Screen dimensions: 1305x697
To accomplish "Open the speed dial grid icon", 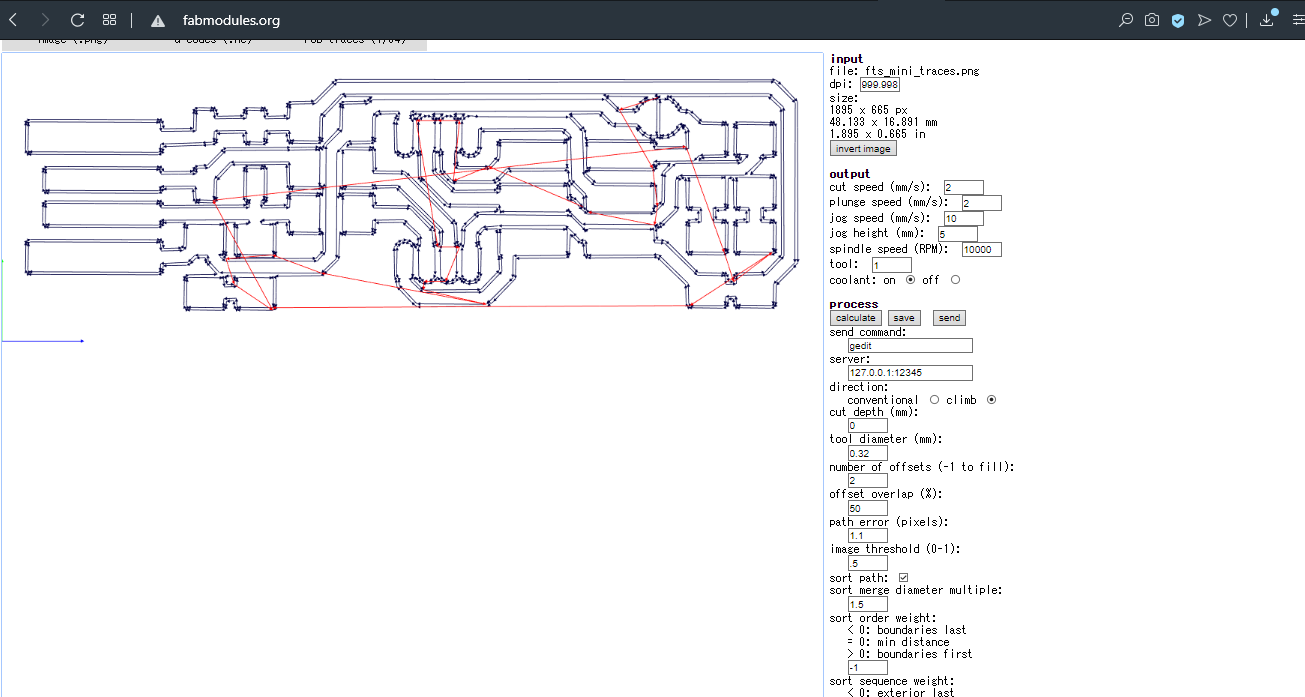I will click(110, 20).
